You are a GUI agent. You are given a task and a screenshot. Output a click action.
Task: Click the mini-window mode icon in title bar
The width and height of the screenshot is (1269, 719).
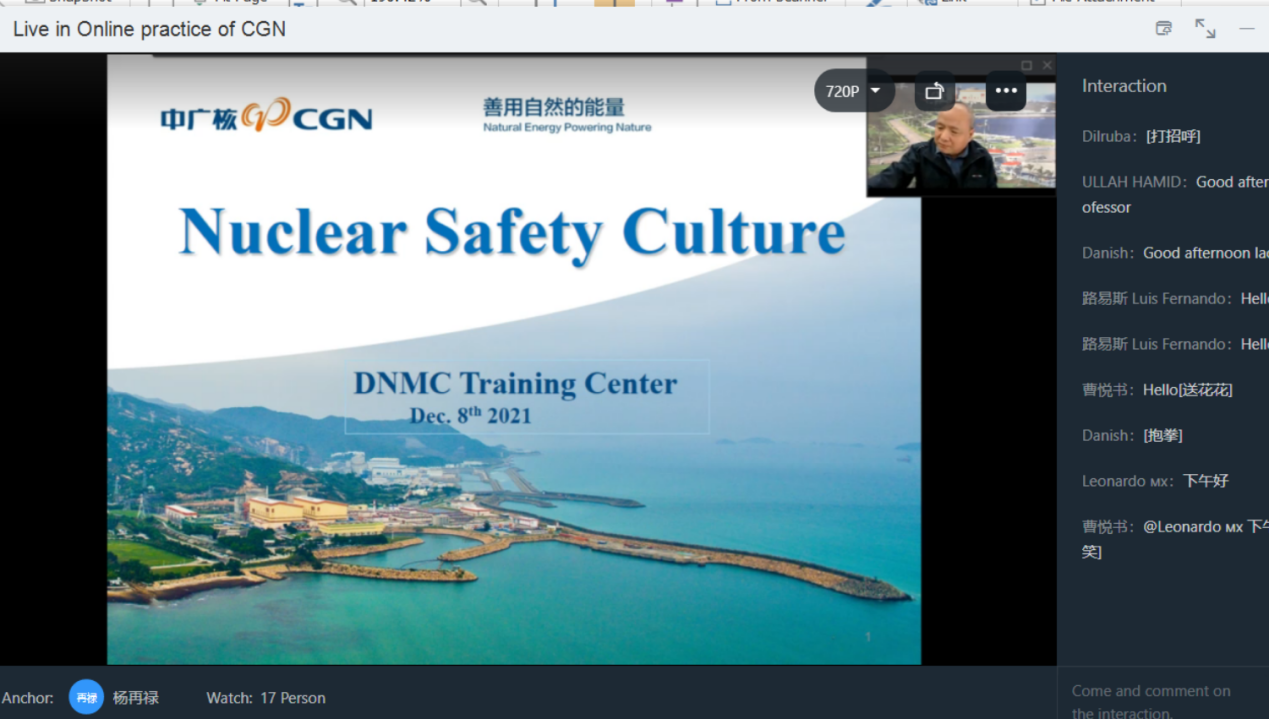tap(1163, 28)
